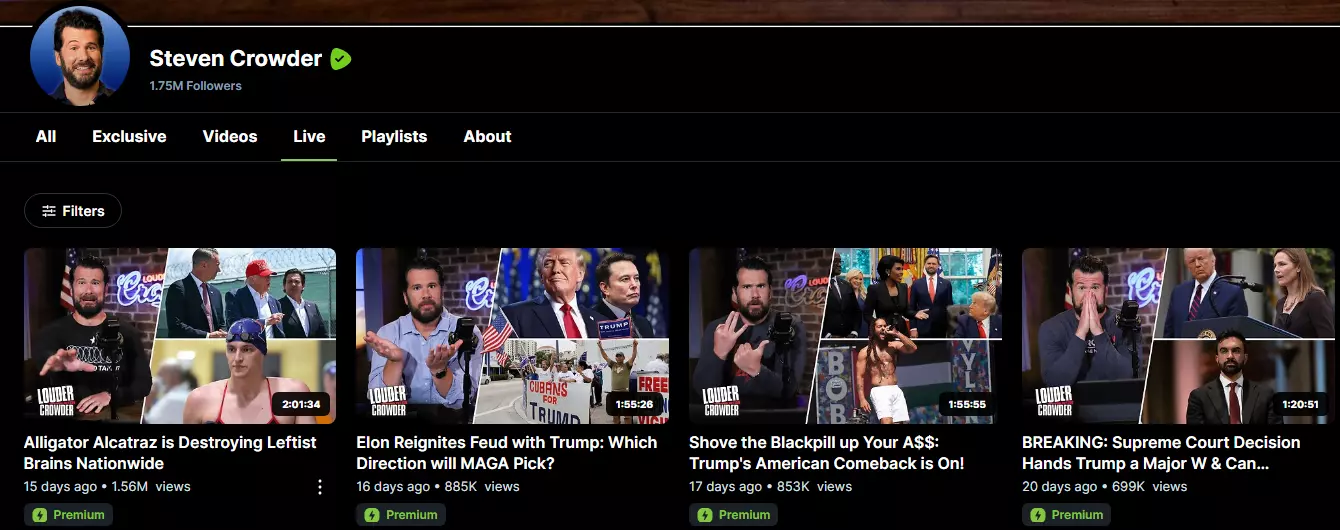The height and width of the screenshot is (530, 1340).
Task: Click the 1:55:26 duration label
Action: pyautogui.click(x=634, y=405)
